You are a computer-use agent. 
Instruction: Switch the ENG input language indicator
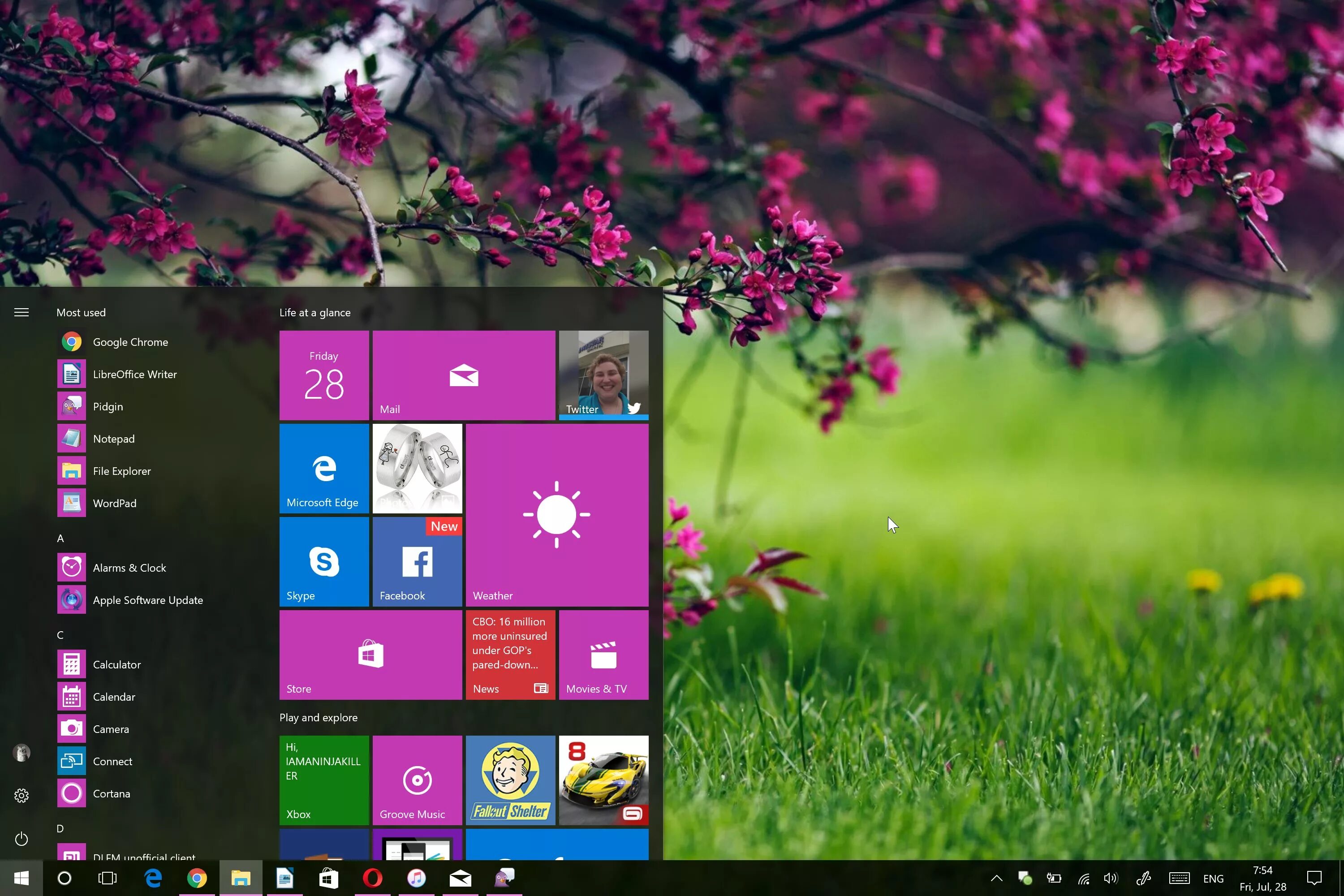click(1213, 879)
